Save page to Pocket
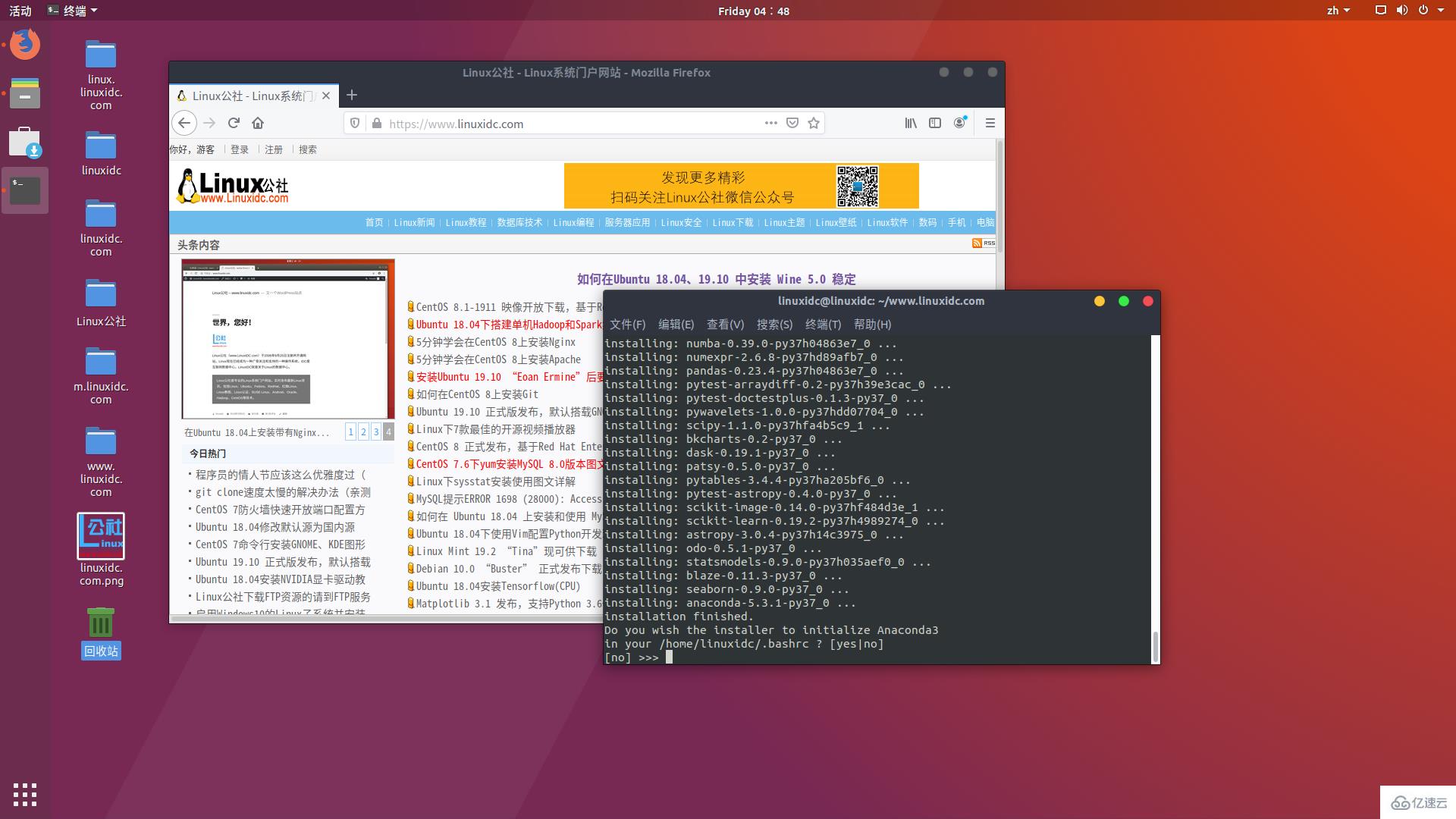Viewport: 1456px width, 819px height. click(x=792, y=123)
